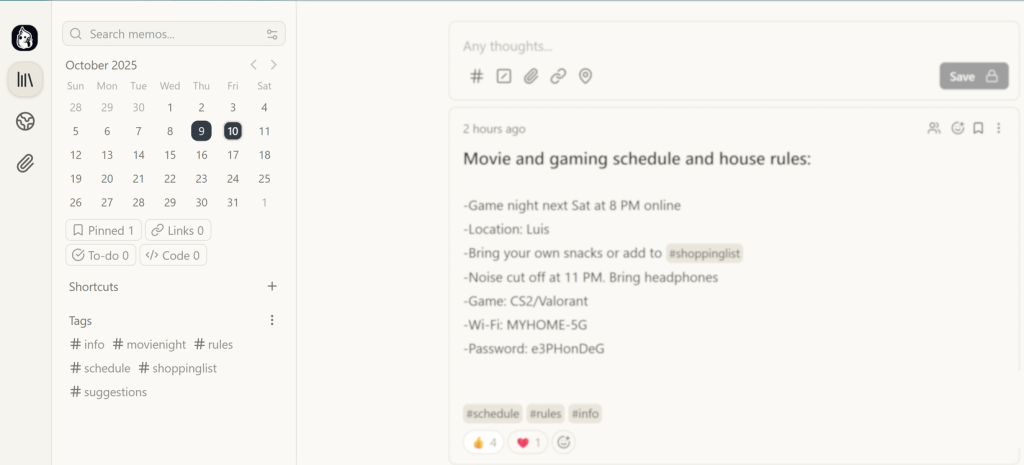Click the Save button

click(973, 76)
